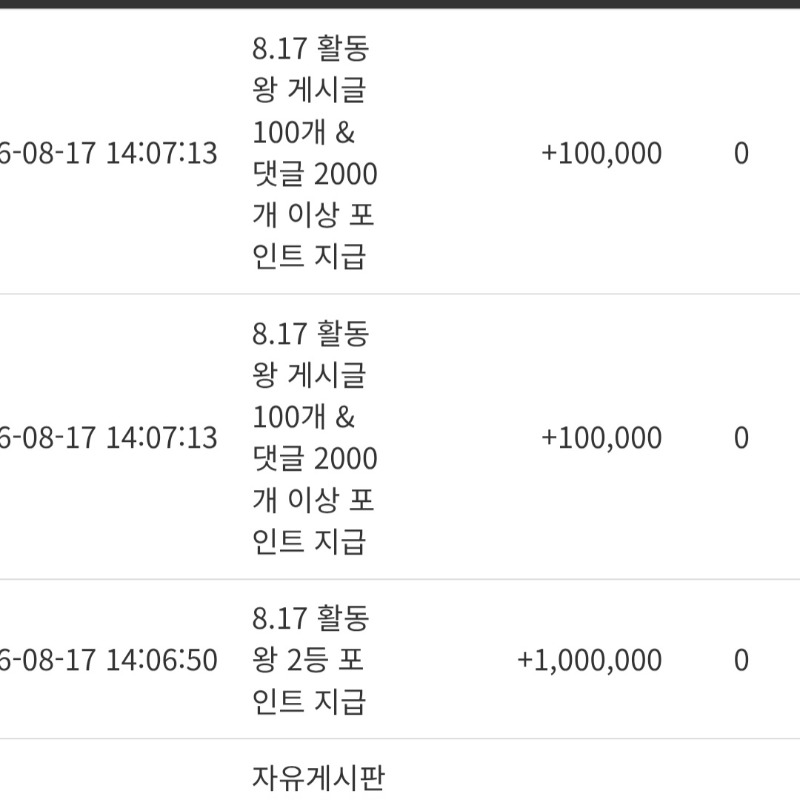
Task: Click the 자유게시판 entry text
Action: [x=319, y=778]
